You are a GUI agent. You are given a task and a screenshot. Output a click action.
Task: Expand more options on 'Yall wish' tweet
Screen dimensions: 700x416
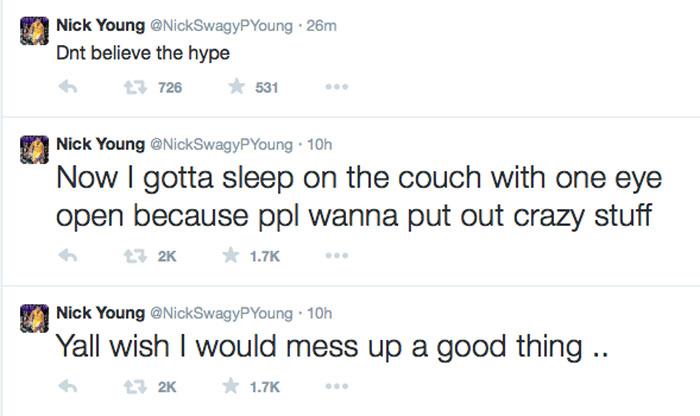click(x=337, y=386)
